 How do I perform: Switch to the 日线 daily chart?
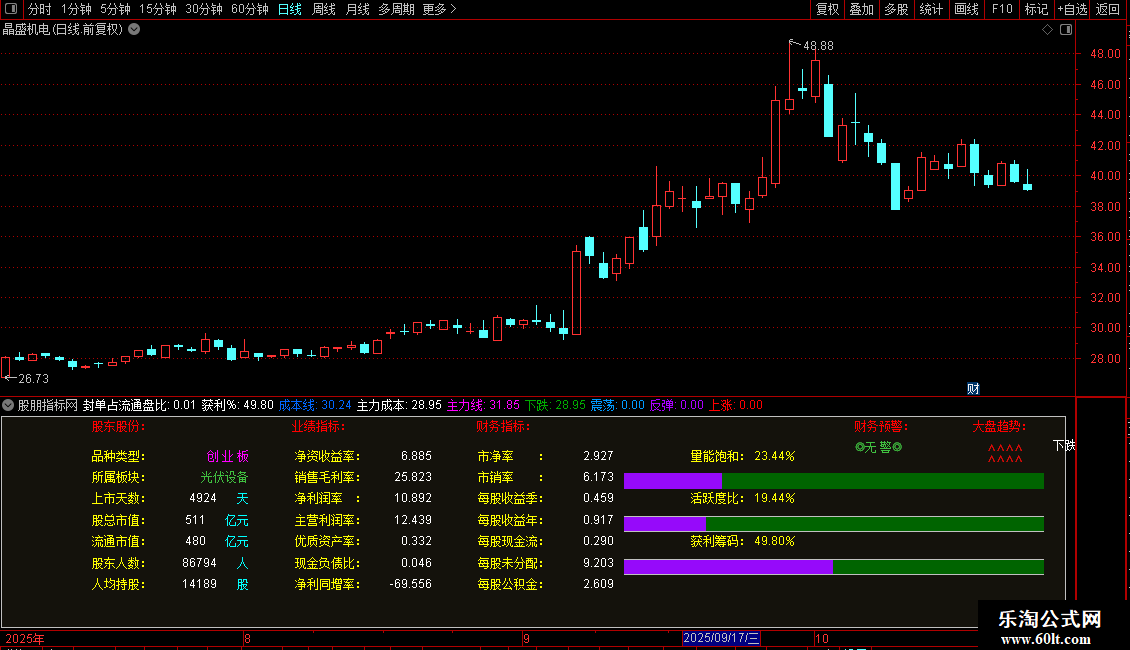pos(290,9)
